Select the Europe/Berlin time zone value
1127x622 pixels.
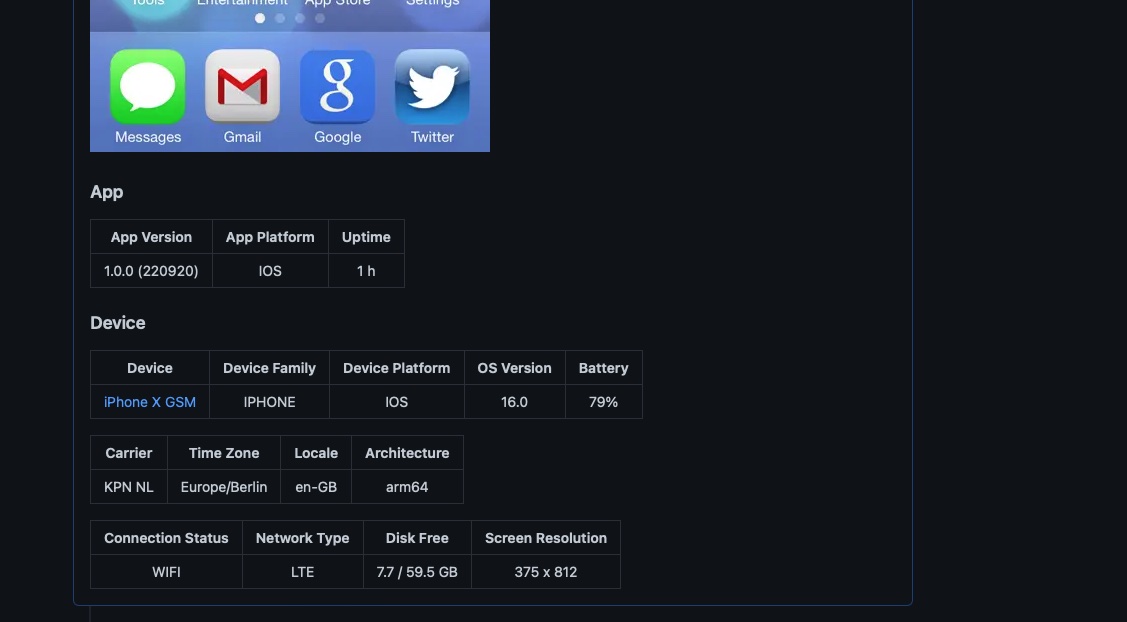[x=224, y=487]
